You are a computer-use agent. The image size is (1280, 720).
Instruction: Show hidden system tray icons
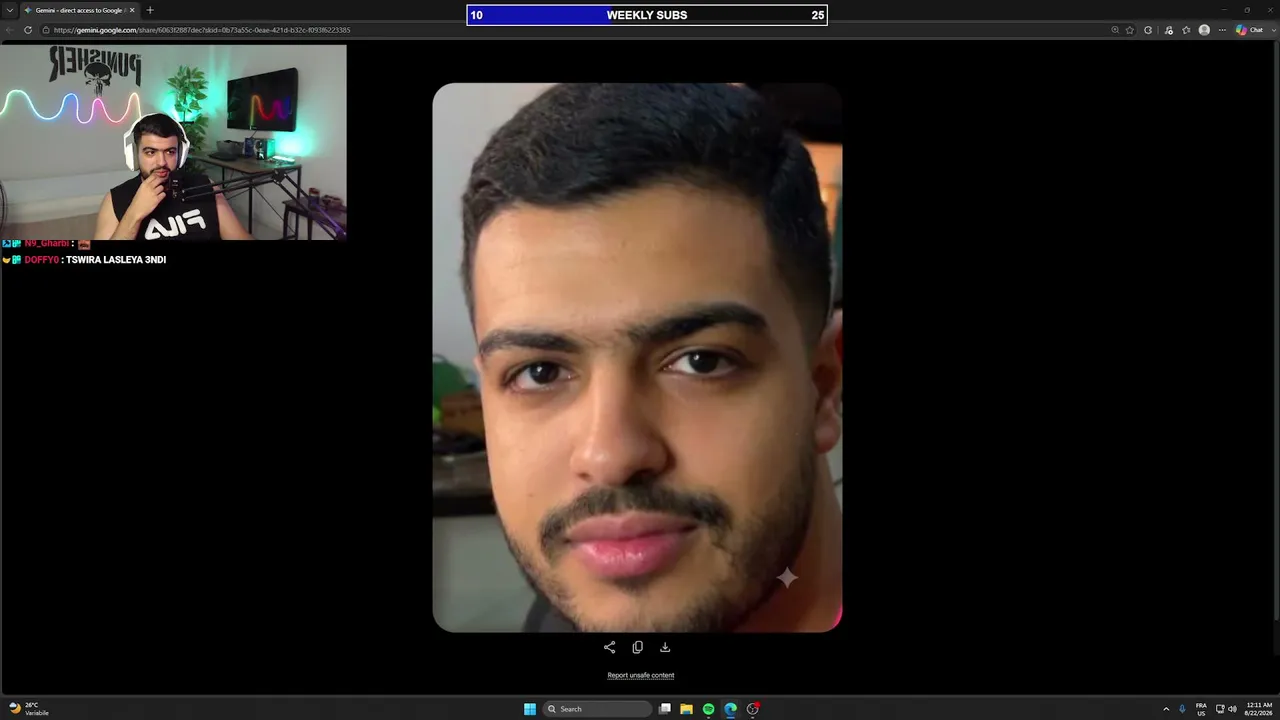coord(1166,709)
